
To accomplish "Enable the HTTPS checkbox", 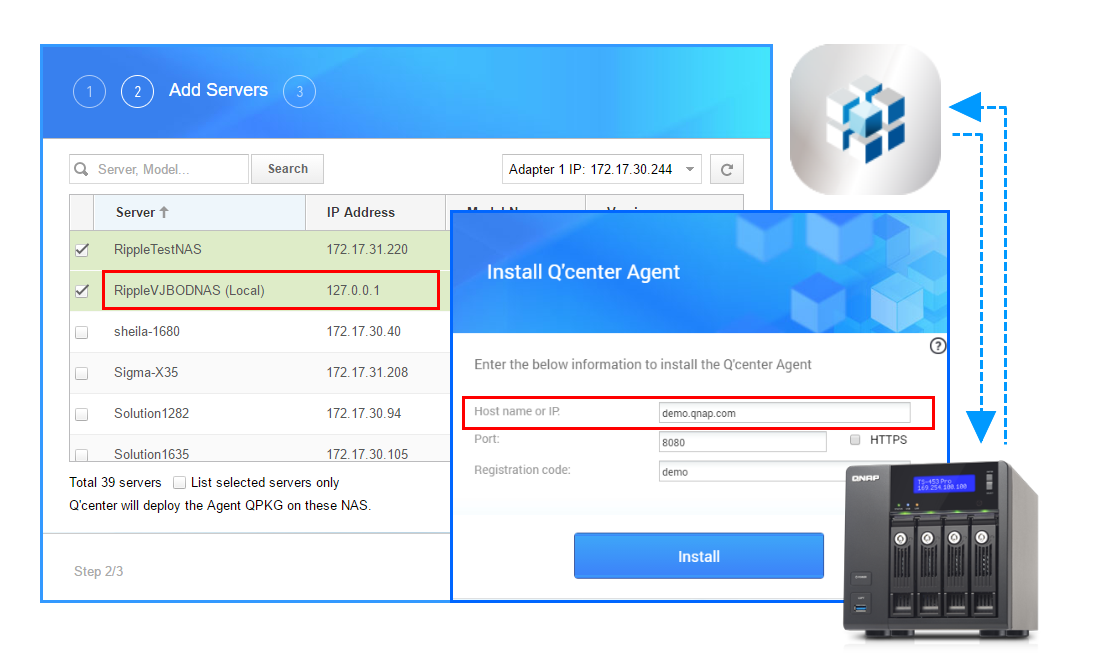I will (855, 440).
